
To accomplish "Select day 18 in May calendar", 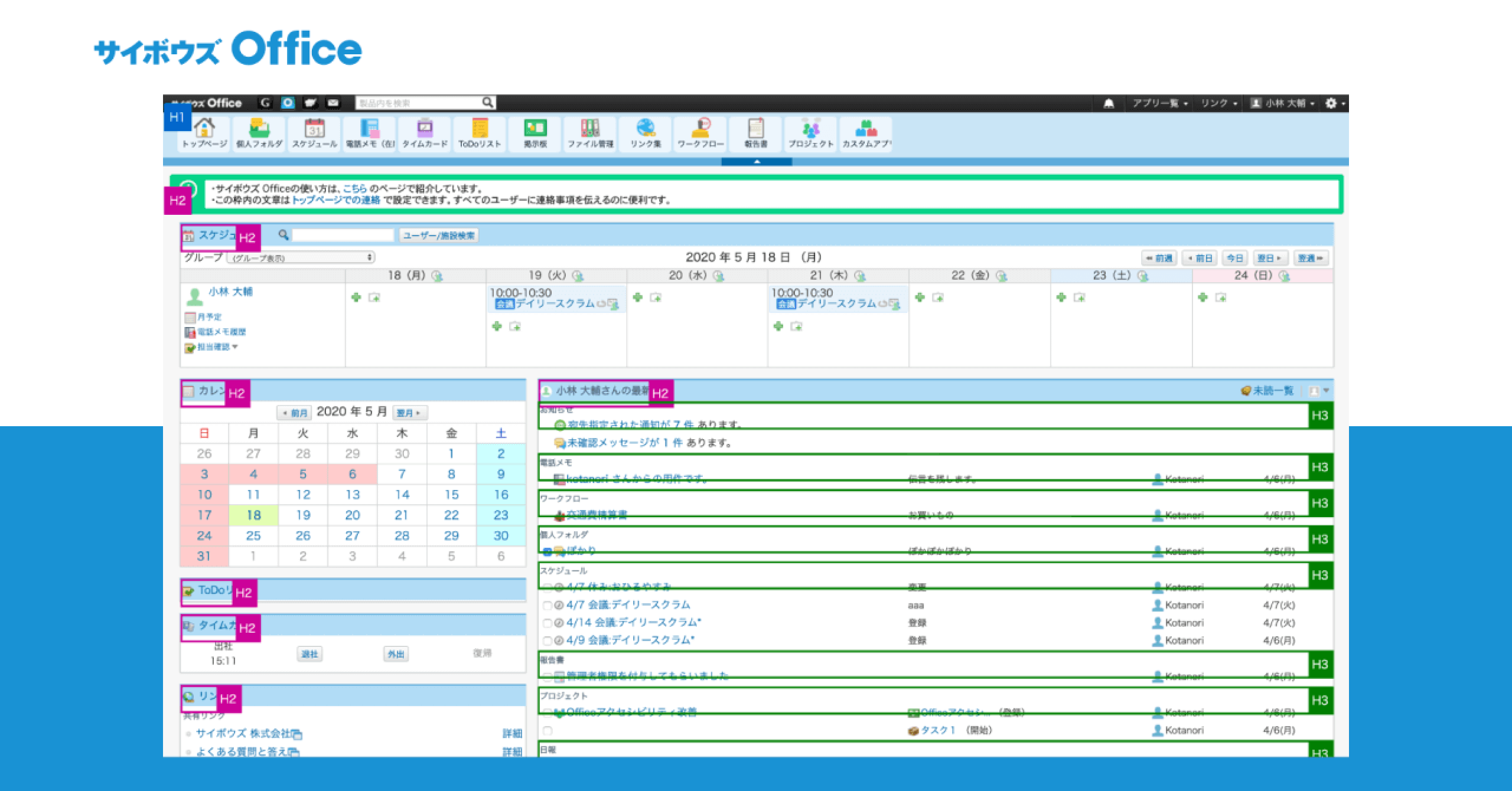I will (x=253, y=515).
